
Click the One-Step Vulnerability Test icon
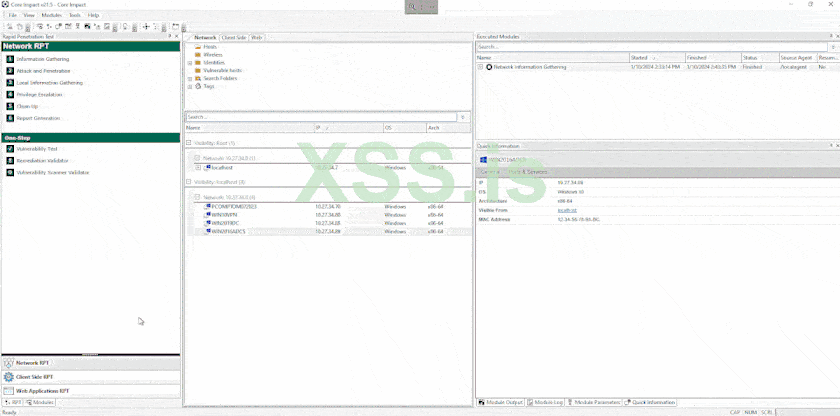[10, 149]
